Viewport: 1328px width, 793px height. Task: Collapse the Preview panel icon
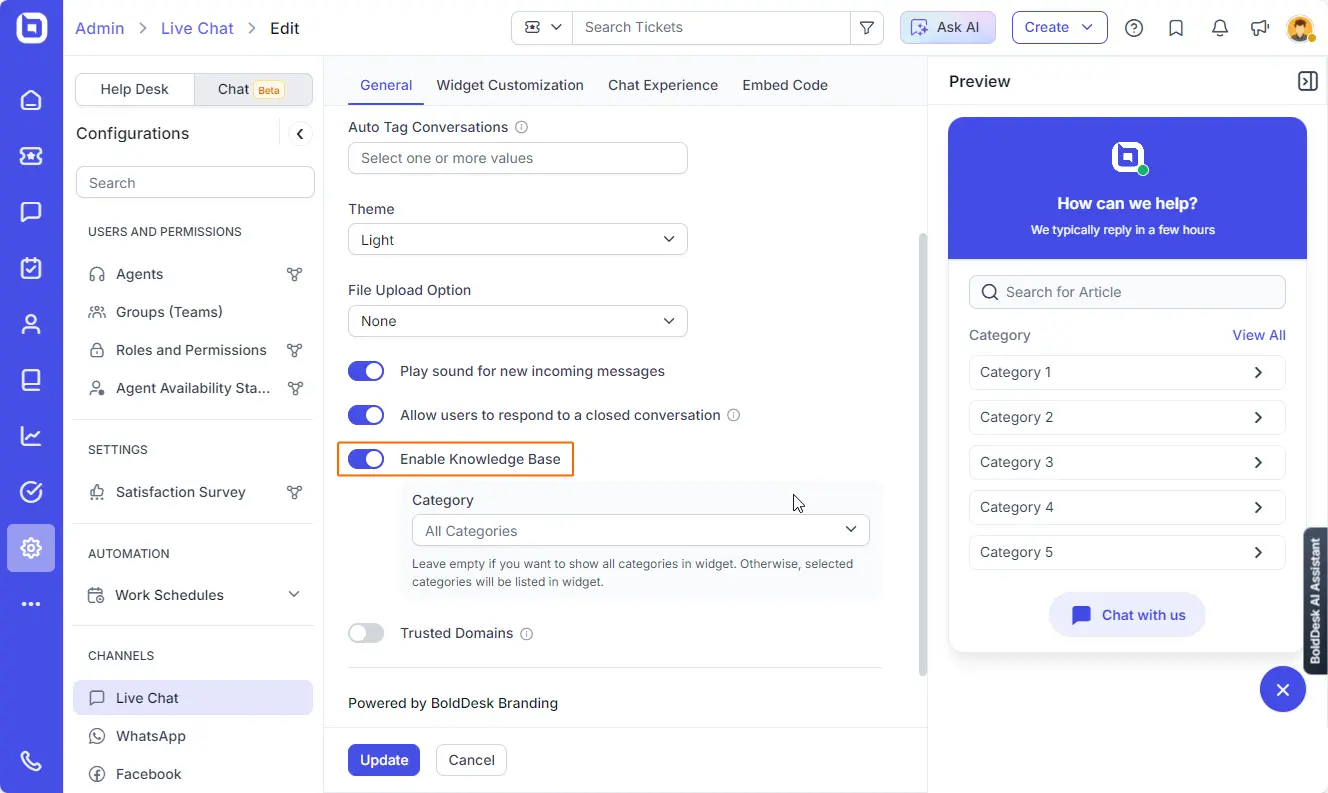point(1307,81)
